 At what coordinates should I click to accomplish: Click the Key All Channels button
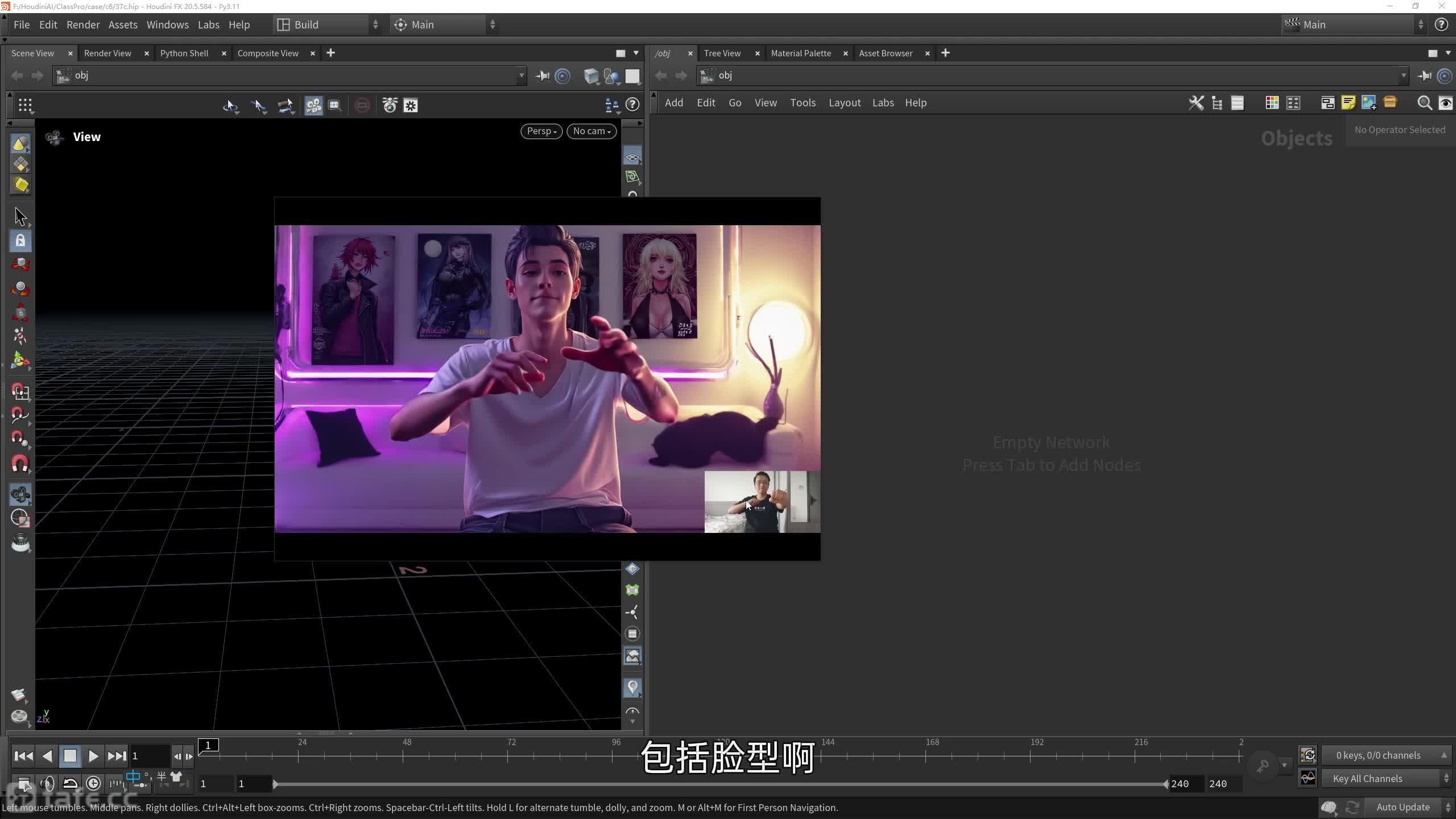click(1367, 779)
